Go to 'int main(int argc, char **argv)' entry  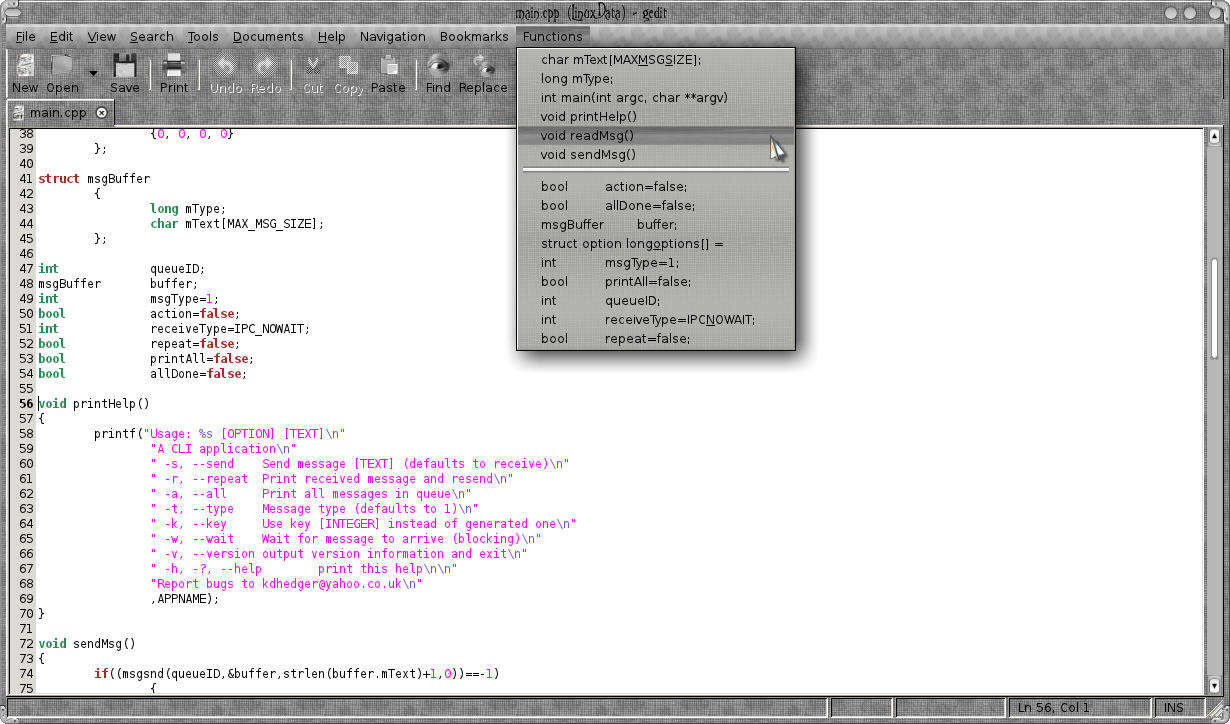[x=656, y=98]
